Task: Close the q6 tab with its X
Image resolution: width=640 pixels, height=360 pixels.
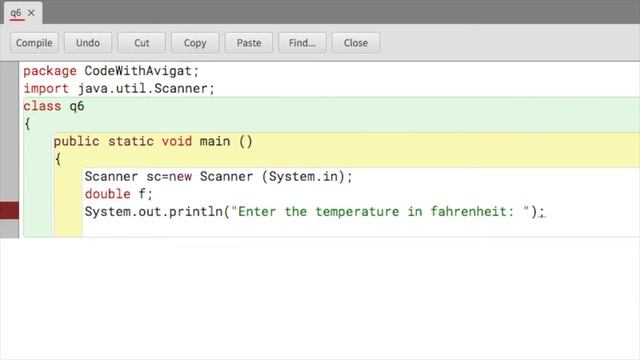Action: point(31,13)
